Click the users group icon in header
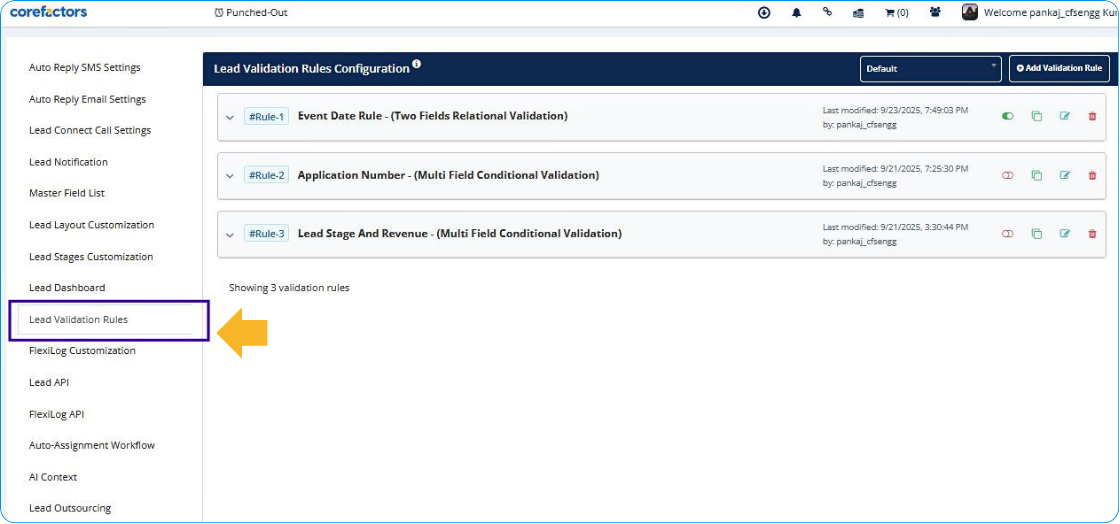 coord(935,12)
